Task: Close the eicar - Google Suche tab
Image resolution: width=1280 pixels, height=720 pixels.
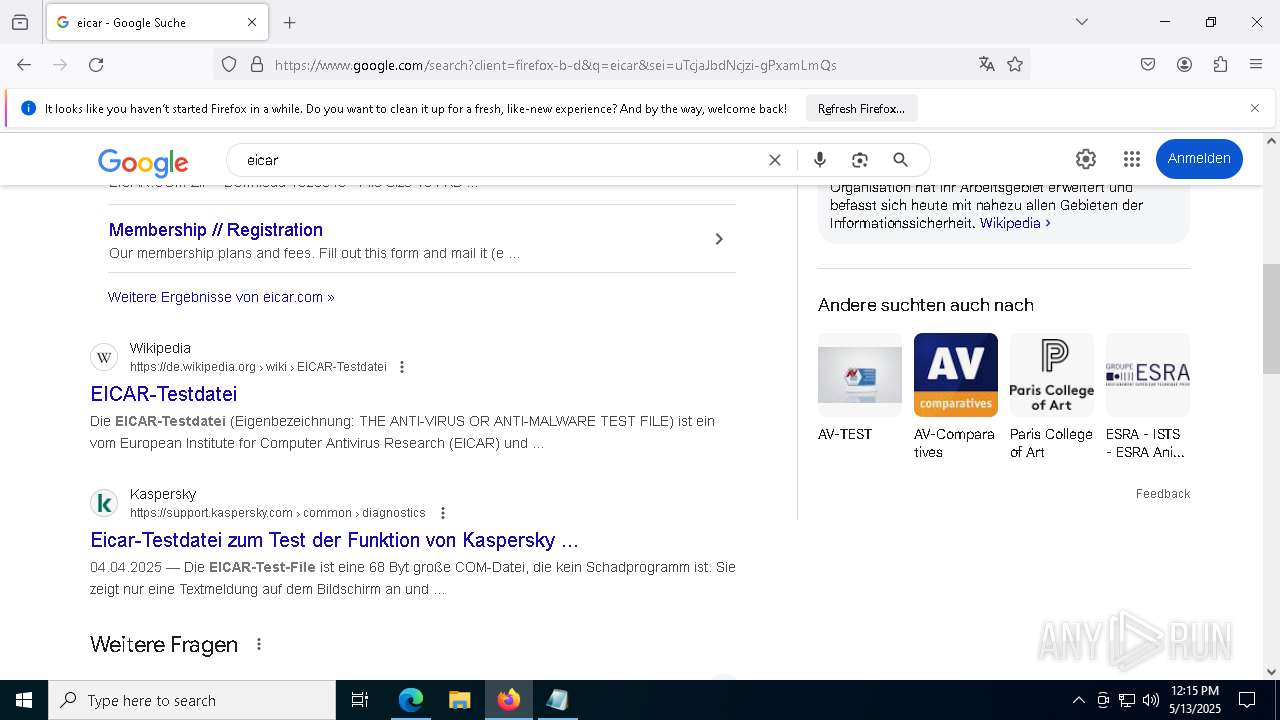Action: click(252, 22)
